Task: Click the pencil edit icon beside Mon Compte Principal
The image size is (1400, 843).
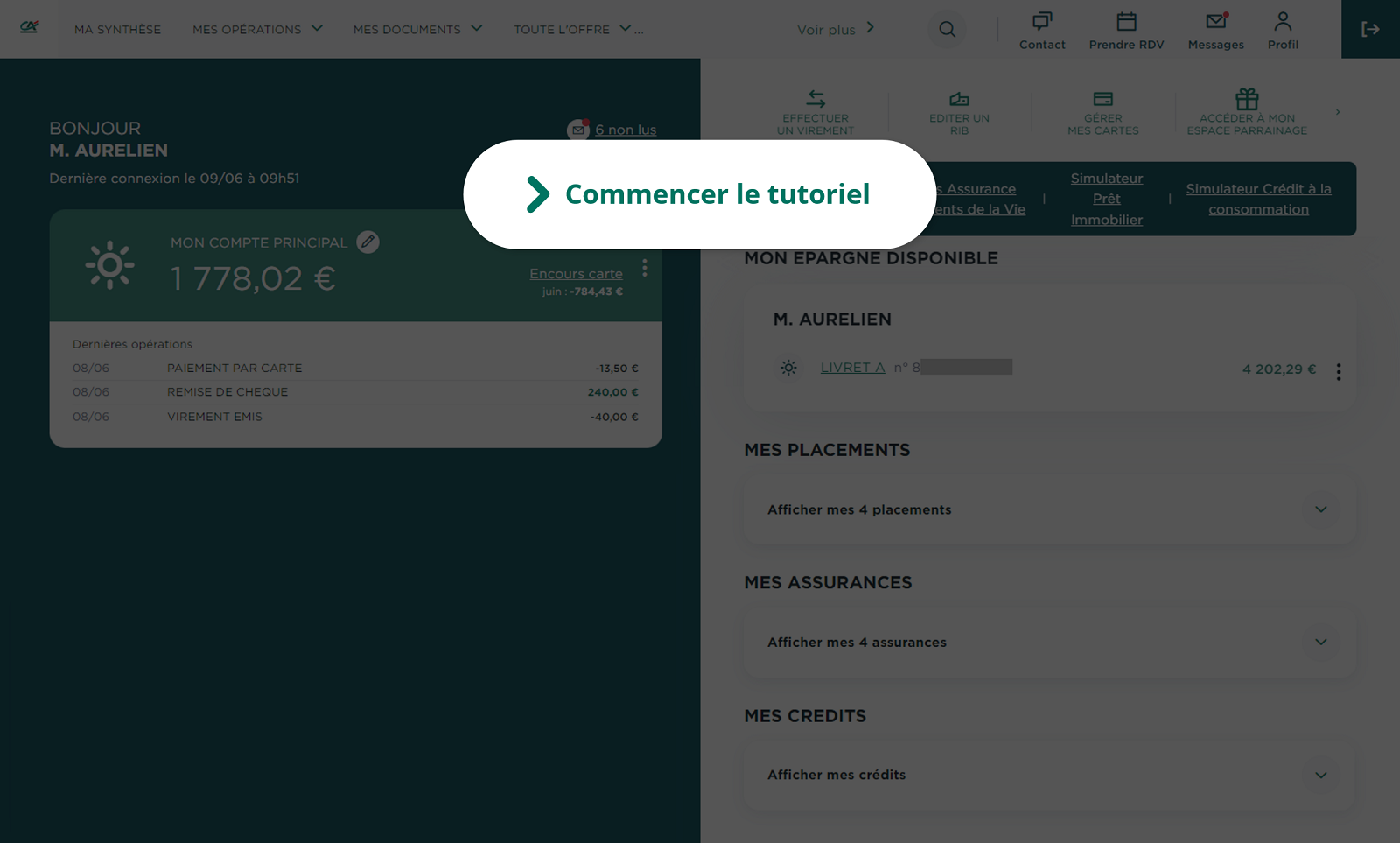Action: [368, 242]
